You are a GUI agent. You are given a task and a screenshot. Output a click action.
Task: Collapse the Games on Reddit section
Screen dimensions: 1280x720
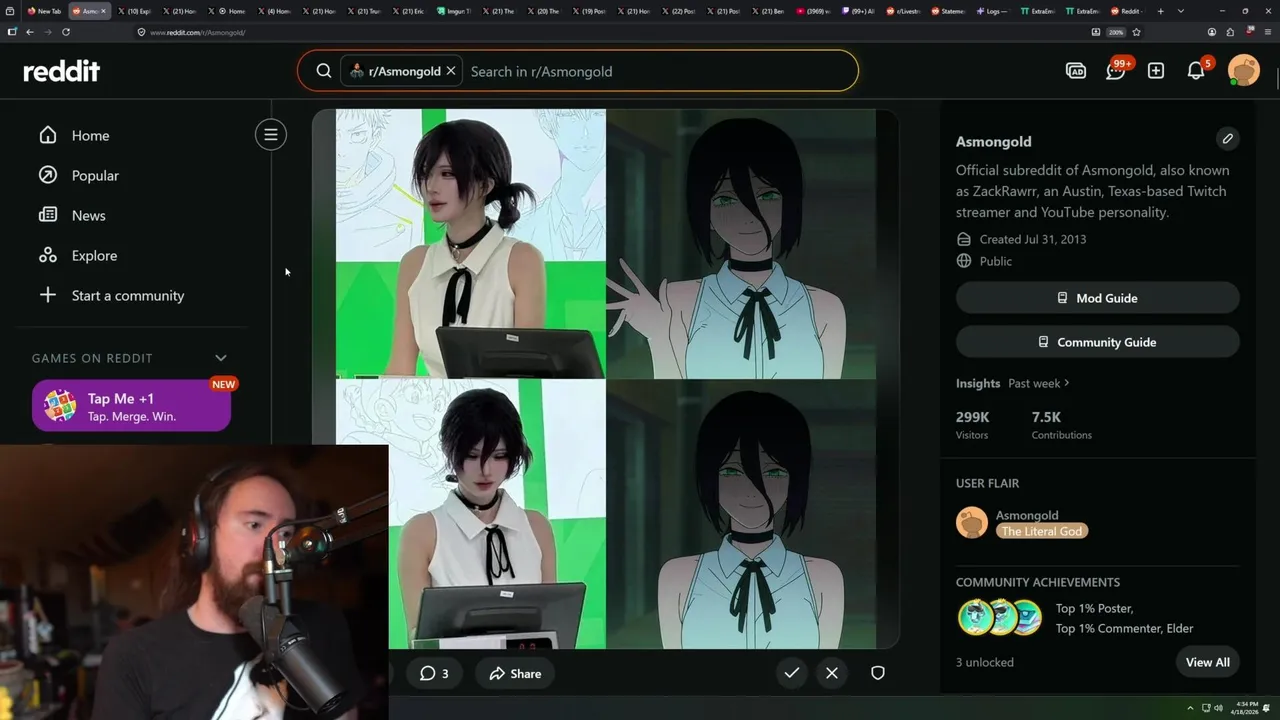(221, 358)
